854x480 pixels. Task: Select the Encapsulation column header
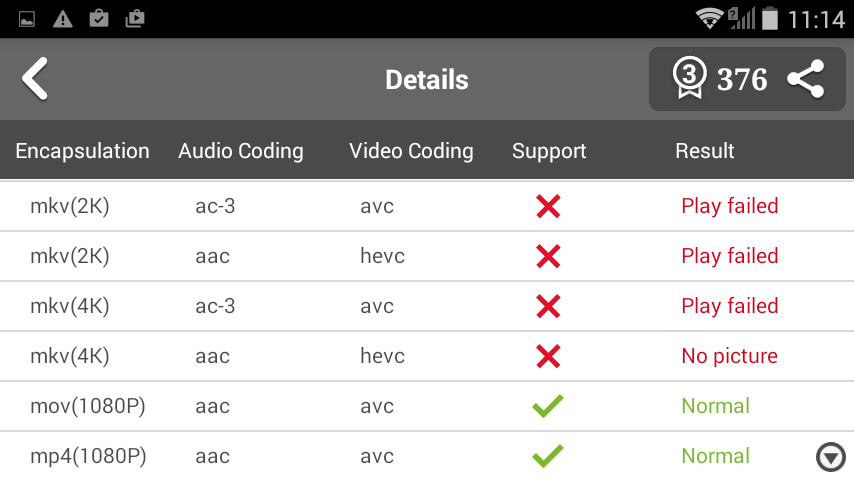coord(82,151)
